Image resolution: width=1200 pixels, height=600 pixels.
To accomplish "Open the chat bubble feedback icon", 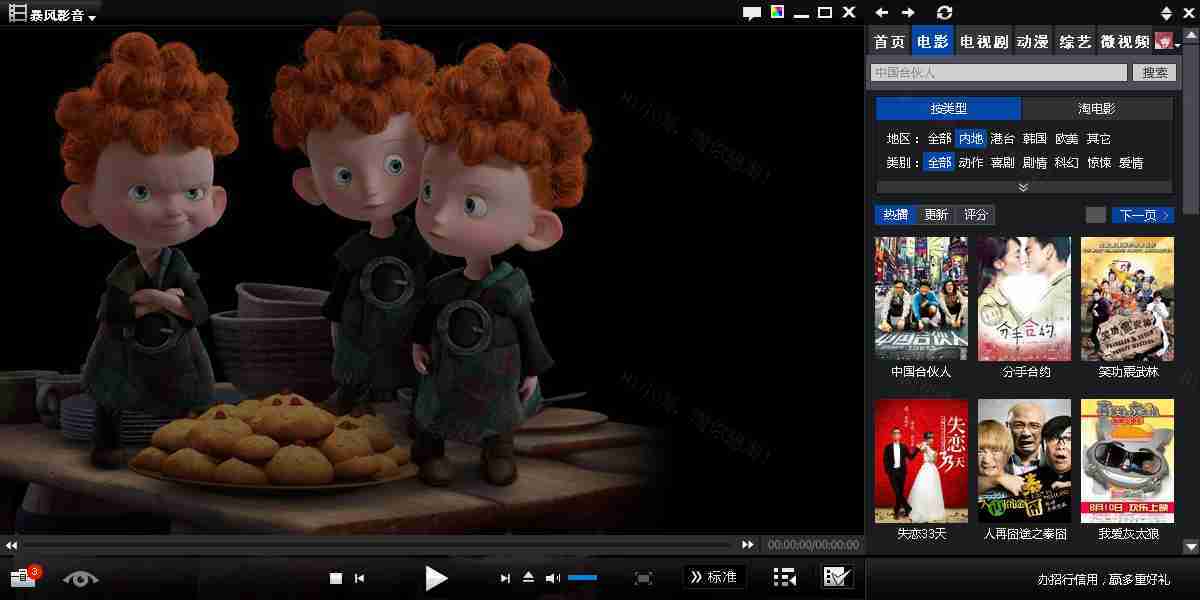I will [752, 13].
